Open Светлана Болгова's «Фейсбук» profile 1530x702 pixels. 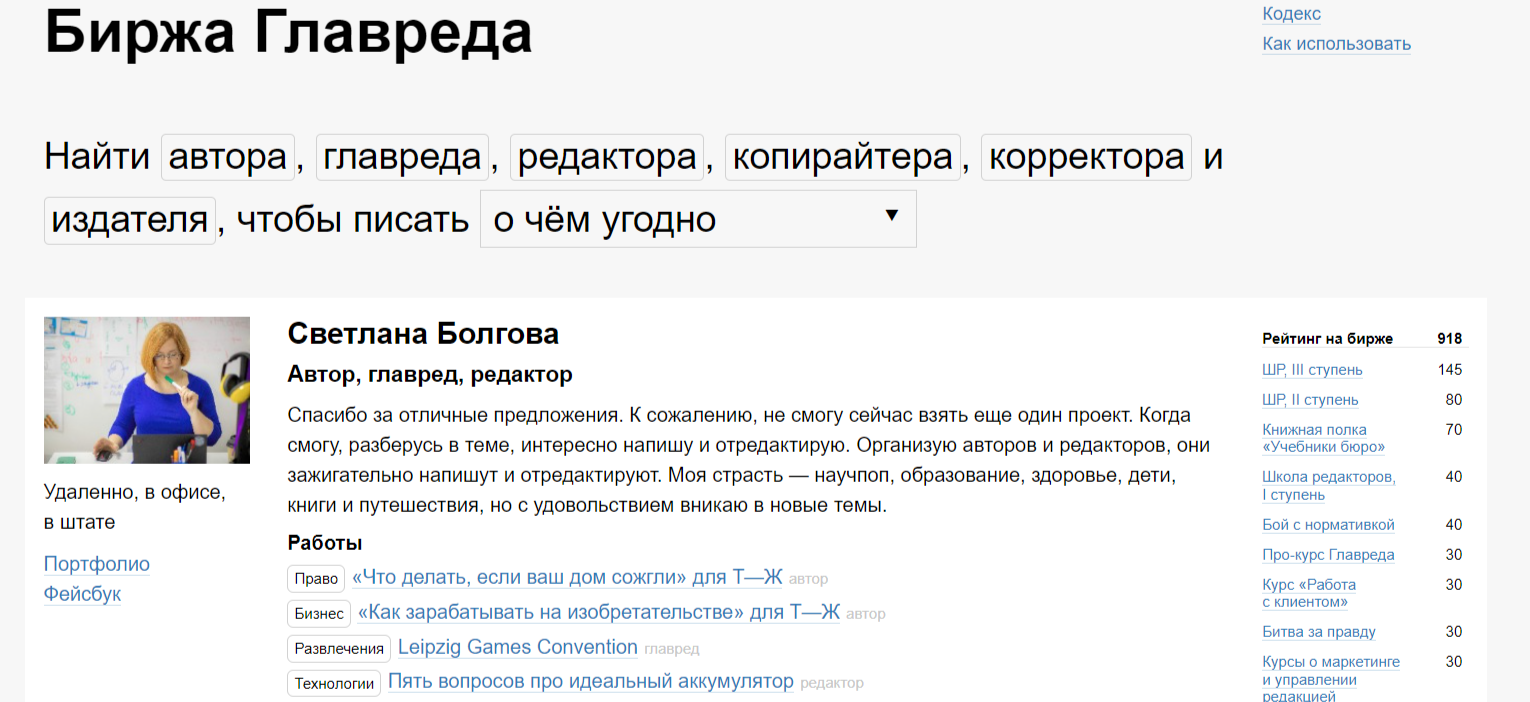click(x=82, y=593)
